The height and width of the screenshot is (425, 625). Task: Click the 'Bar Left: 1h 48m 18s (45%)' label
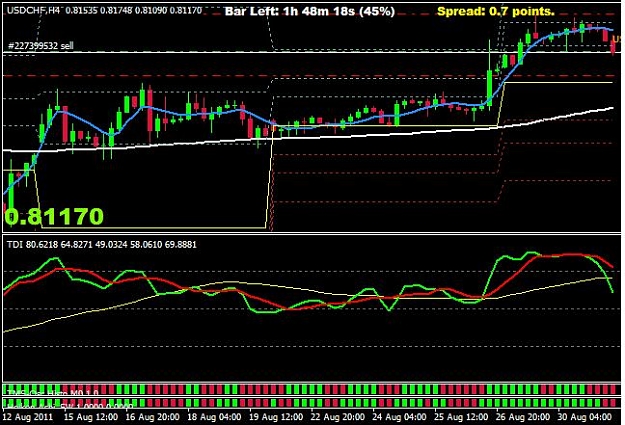(310, 11)
